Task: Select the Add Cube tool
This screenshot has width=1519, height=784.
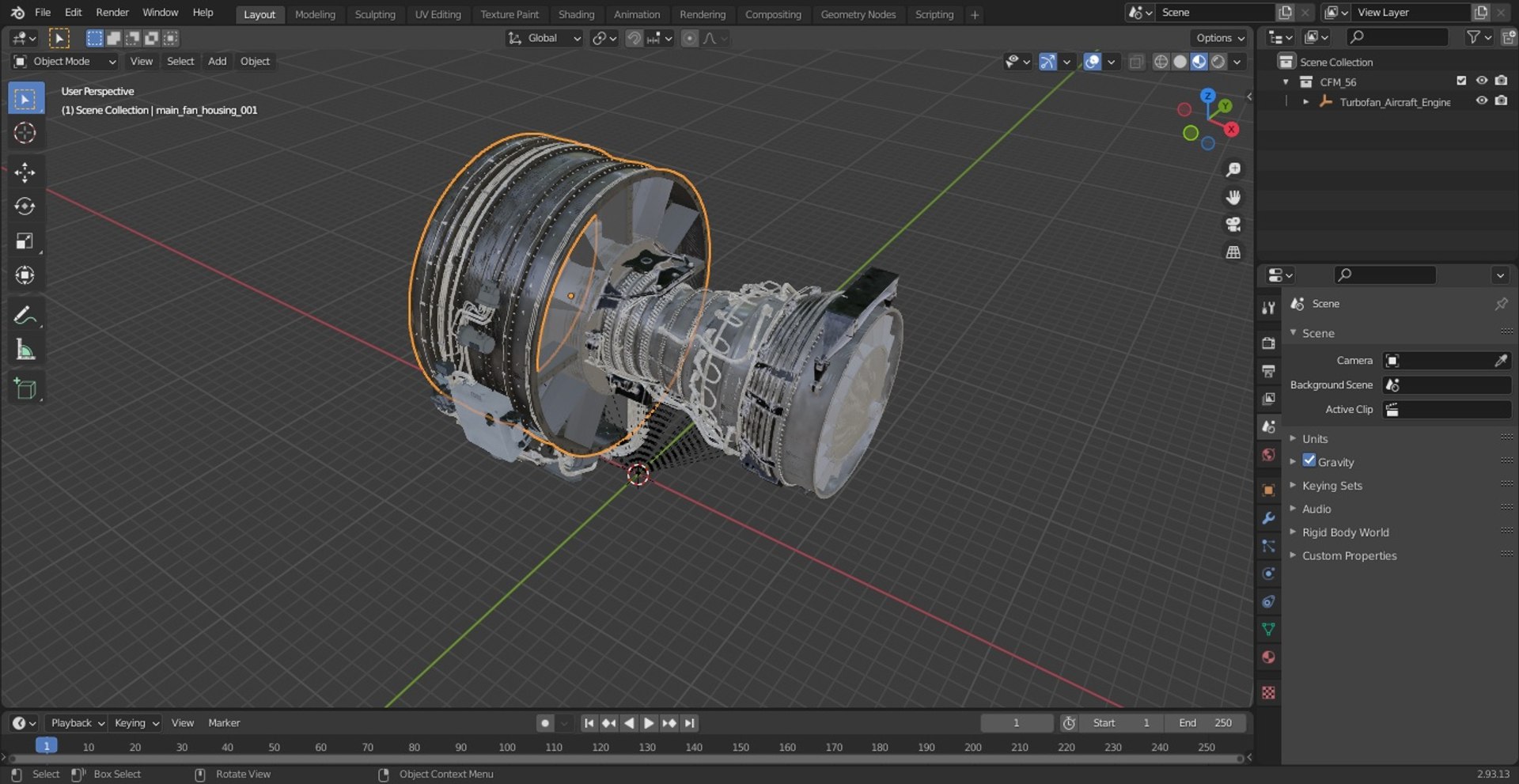Action: (x=25, y=389)
